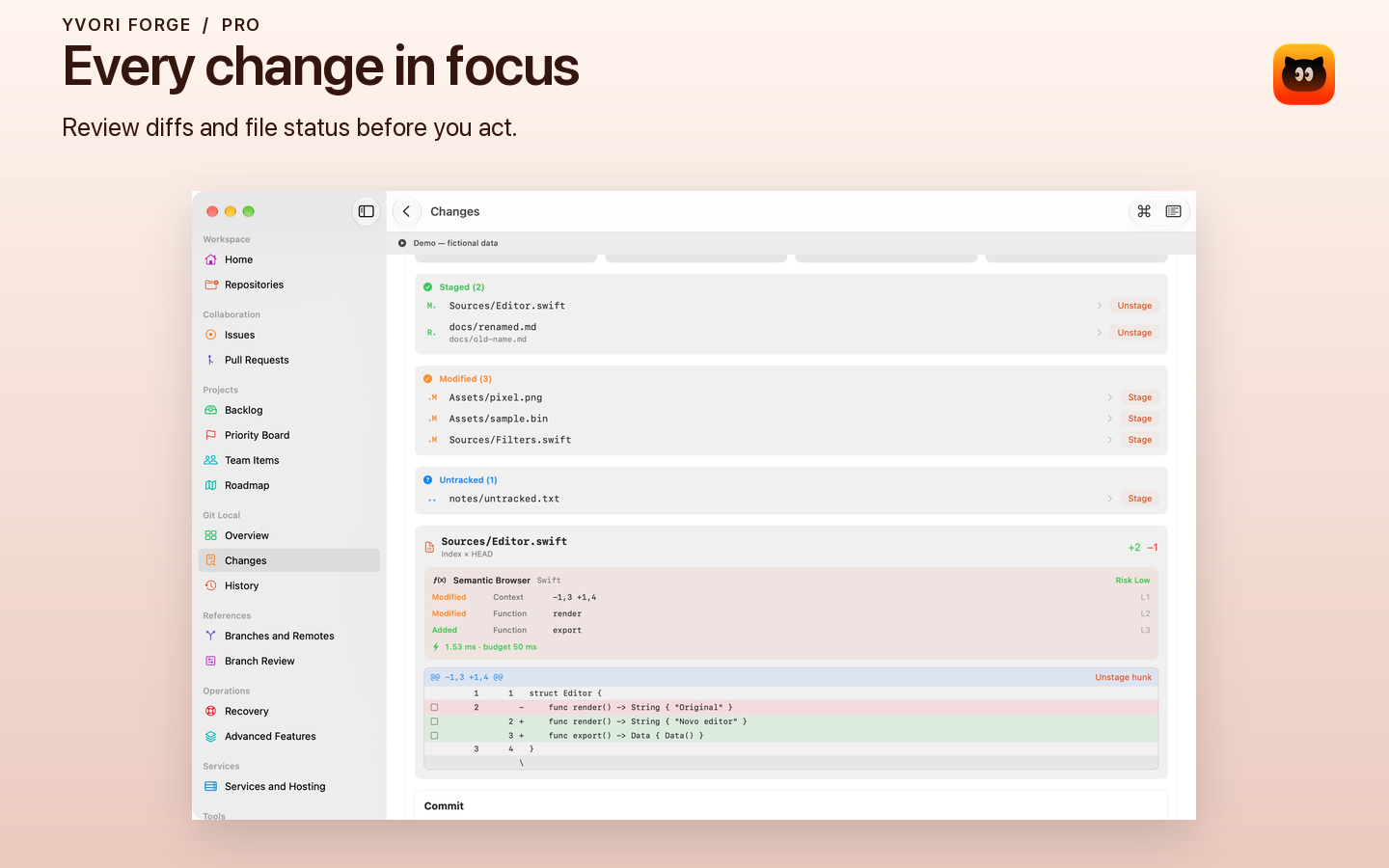Toggle the sidebar panel icon
1389x868 pixels.
(x=367, y=211)
